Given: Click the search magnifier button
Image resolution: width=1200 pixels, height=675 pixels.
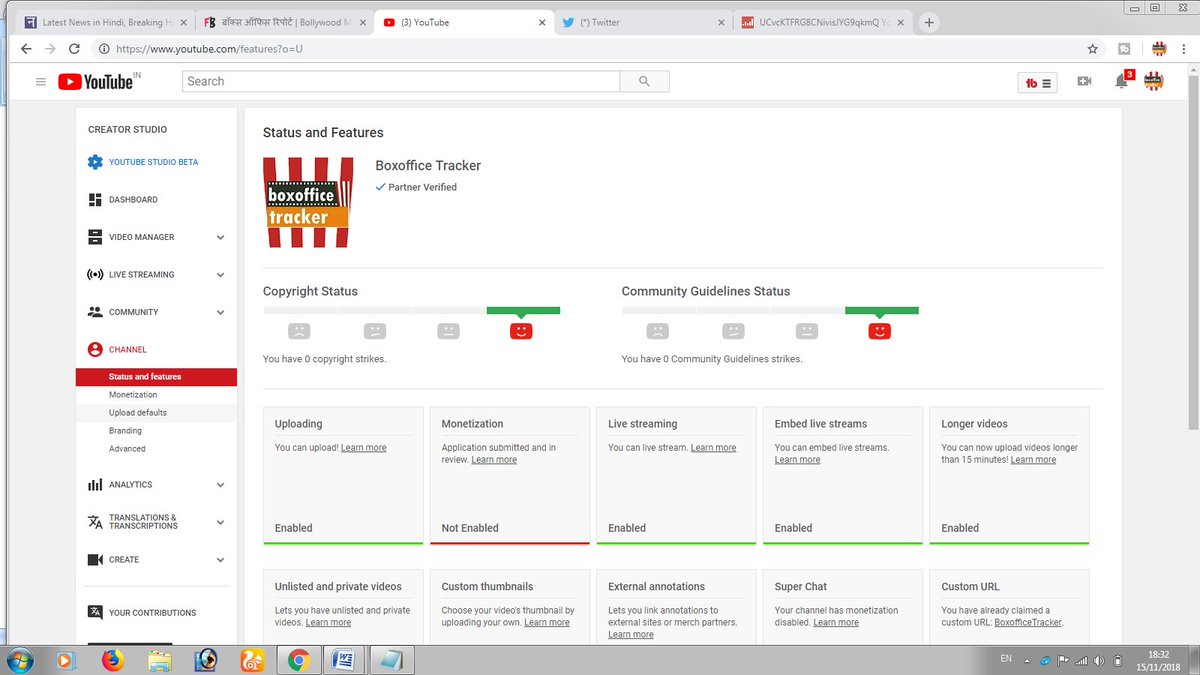Looking at the screenshot, I should click(x=644, y=82).
